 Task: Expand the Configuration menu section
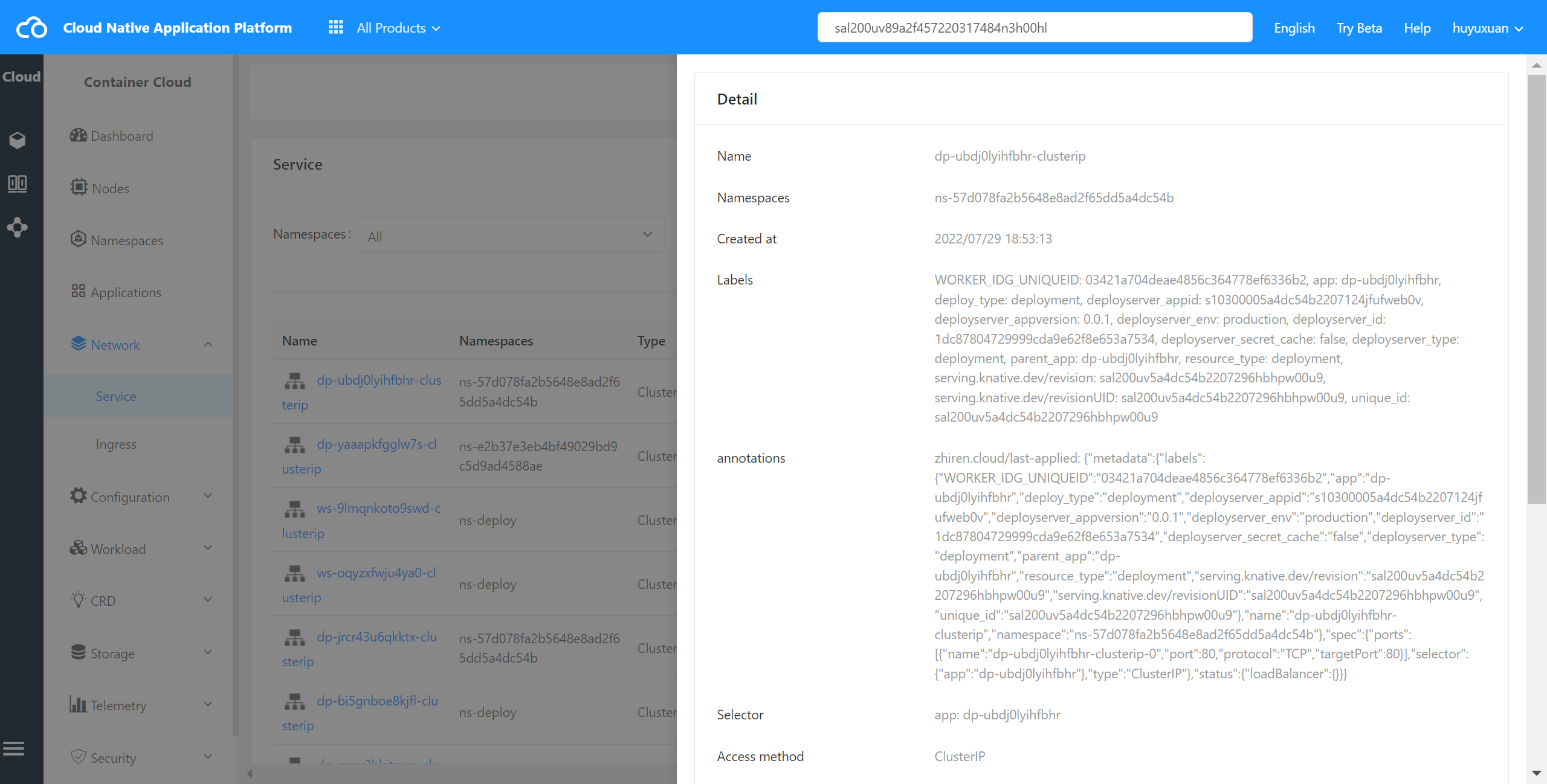click(208, 496)
